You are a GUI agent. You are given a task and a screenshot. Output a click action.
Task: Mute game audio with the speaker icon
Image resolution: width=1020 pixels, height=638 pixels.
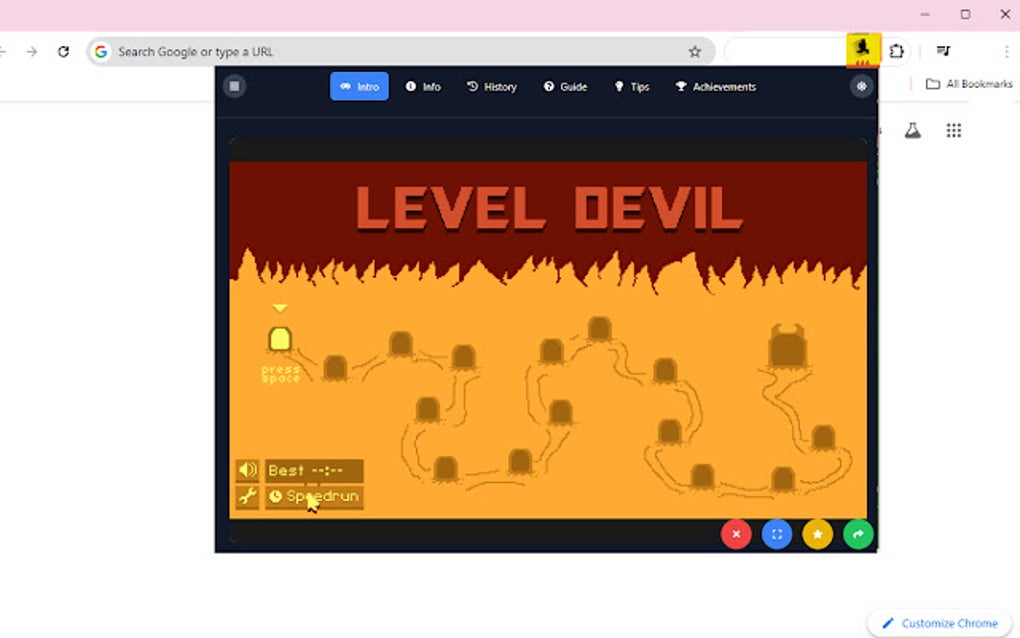tap(247, 469)
